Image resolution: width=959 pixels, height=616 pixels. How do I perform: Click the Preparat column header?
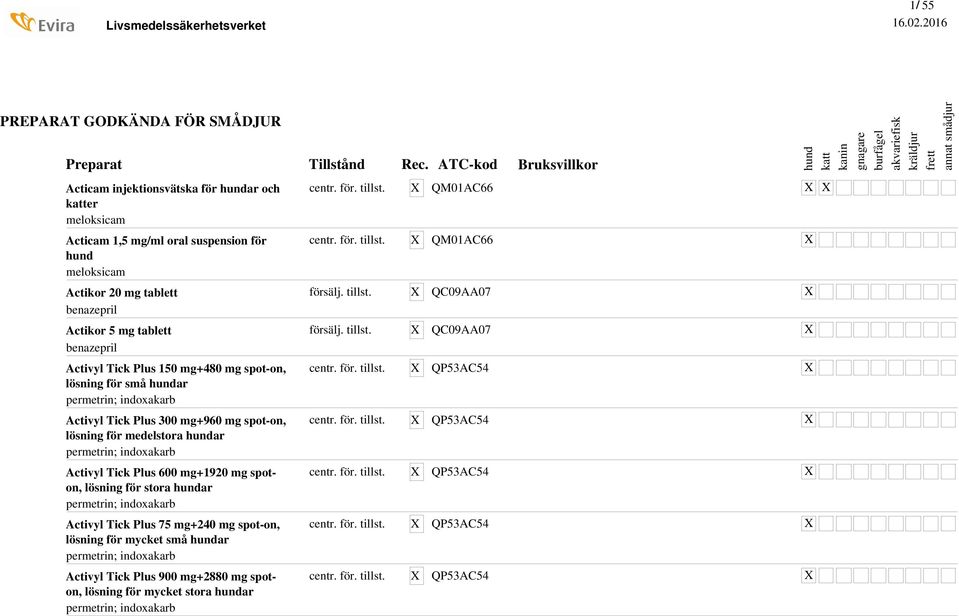point(93,164)
